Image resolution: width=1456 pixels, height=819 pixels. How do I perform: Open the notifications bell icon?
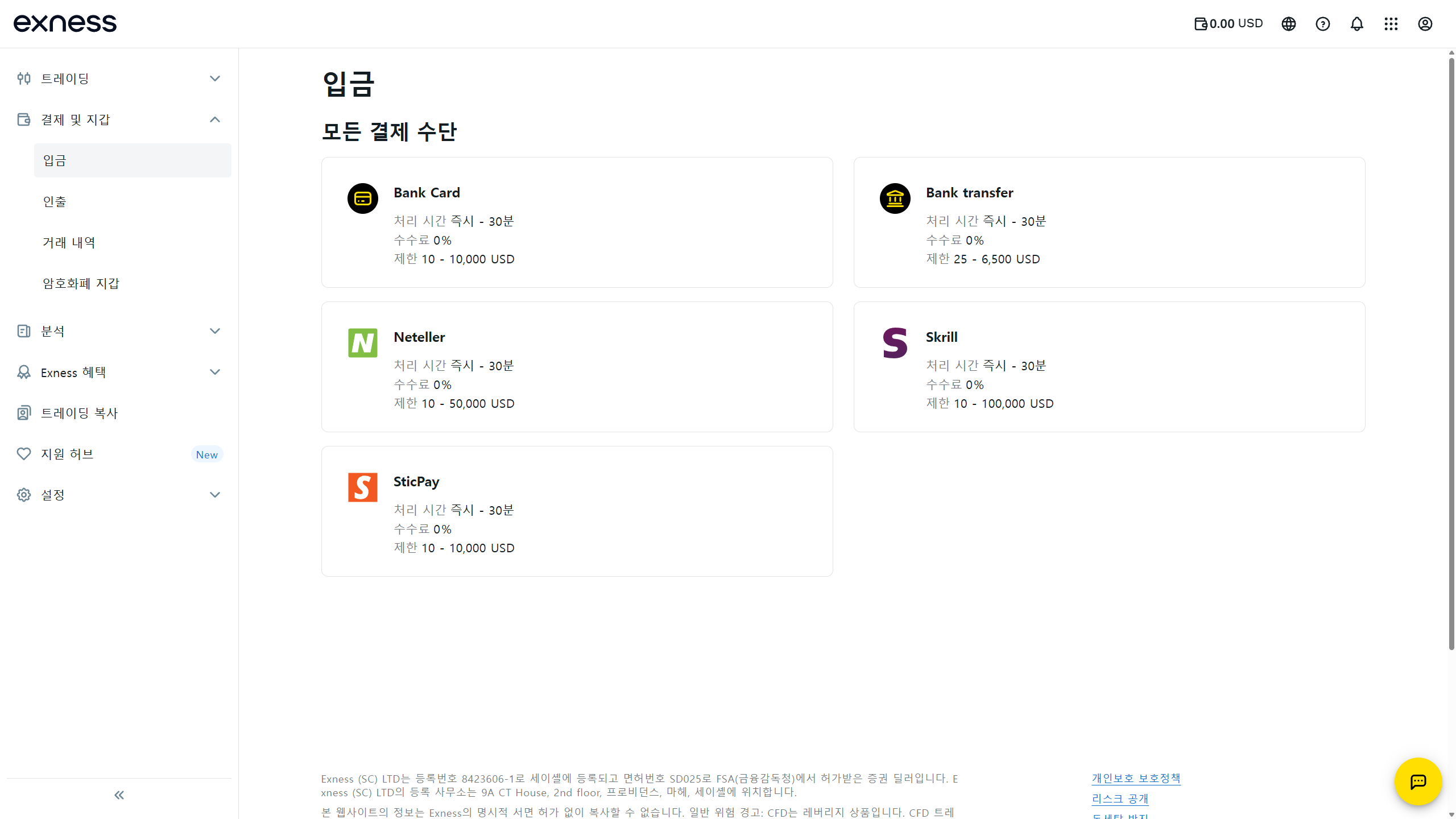tap(1357, 24)
